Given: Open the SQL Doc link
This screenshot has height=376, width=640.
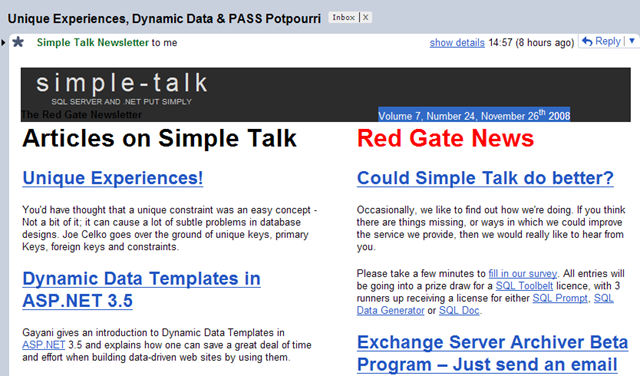Looking at the screenshot, I should pyautogui.click(x=459, y=310).
